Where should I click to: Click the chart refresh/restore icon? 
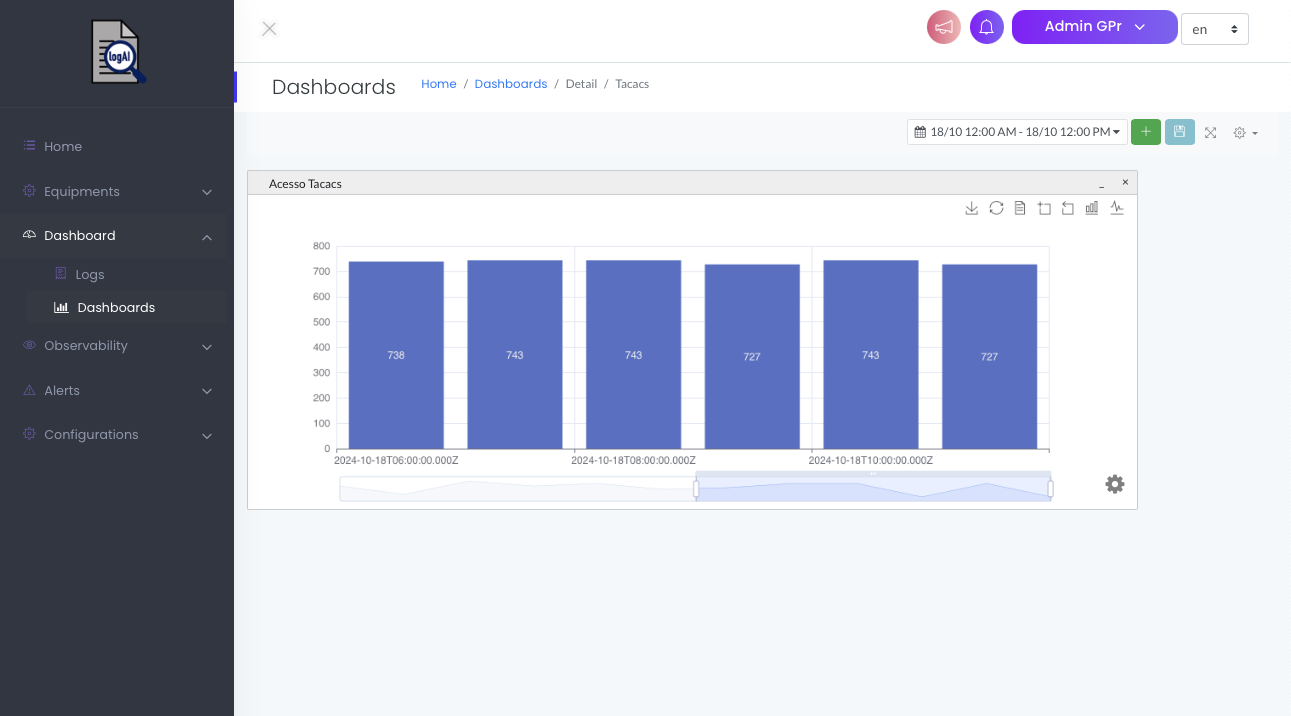click(996, 208)
